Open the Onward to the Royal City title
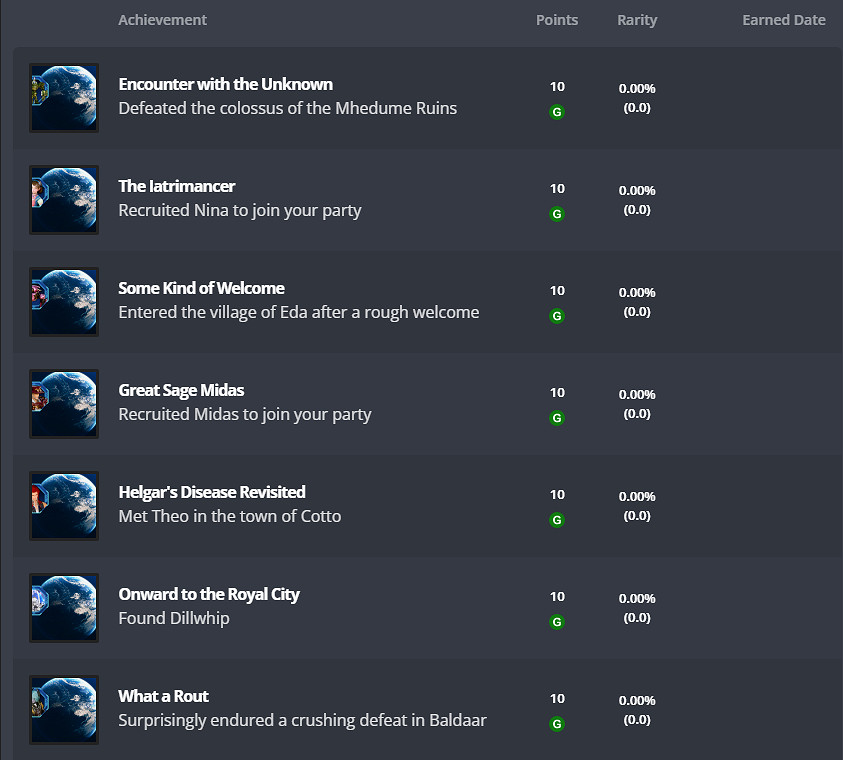 [x=208, y=594]
